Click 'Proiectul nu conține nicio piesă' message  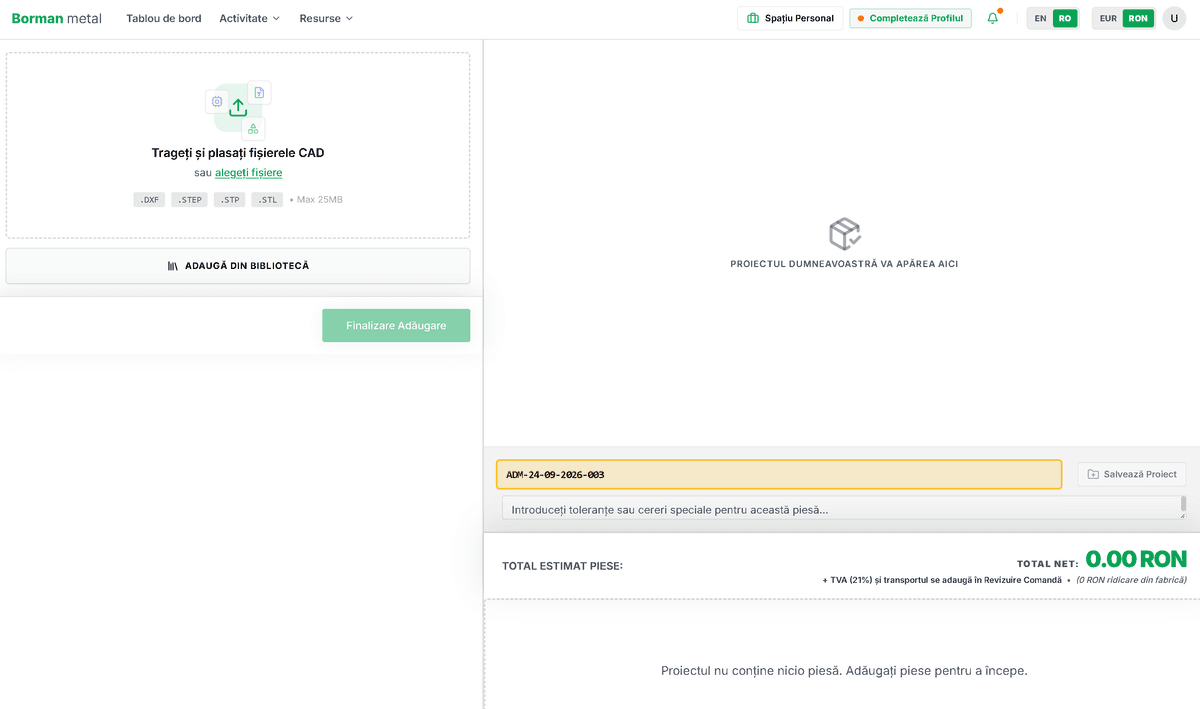(x=844, y=670)
